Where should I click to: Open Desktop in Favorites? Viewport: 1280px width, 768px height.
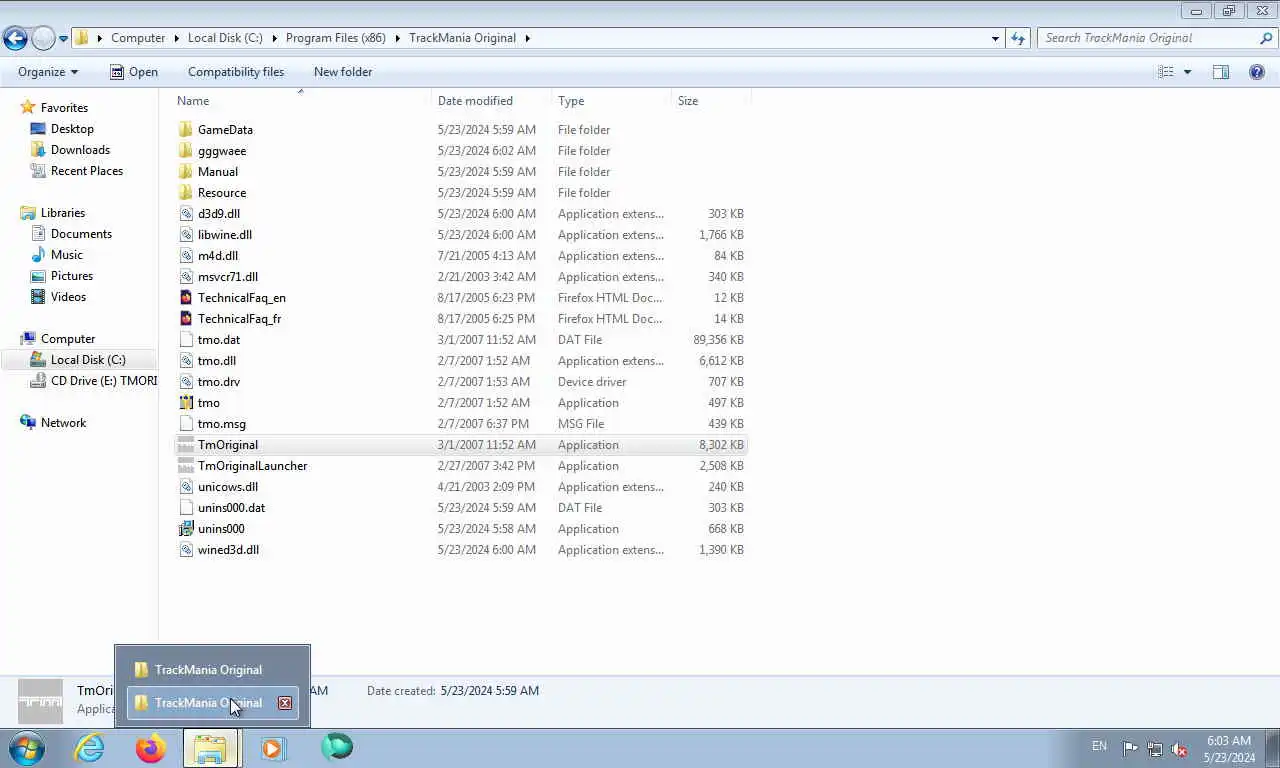point(72,129)
